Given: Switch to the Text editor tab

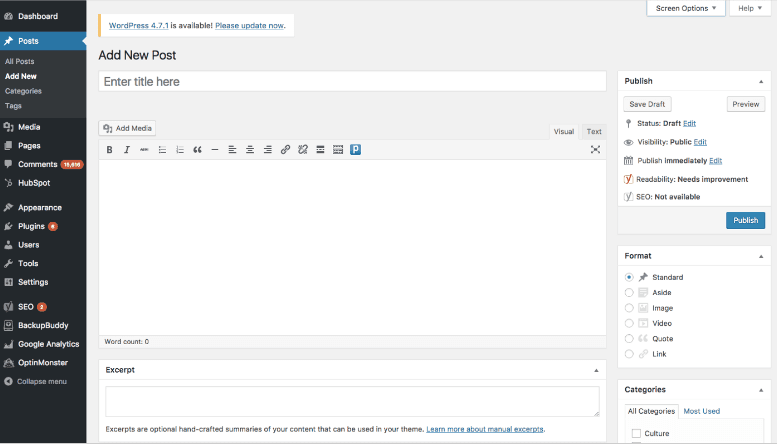Looking at the screenshot, I should tap(594, 131).
